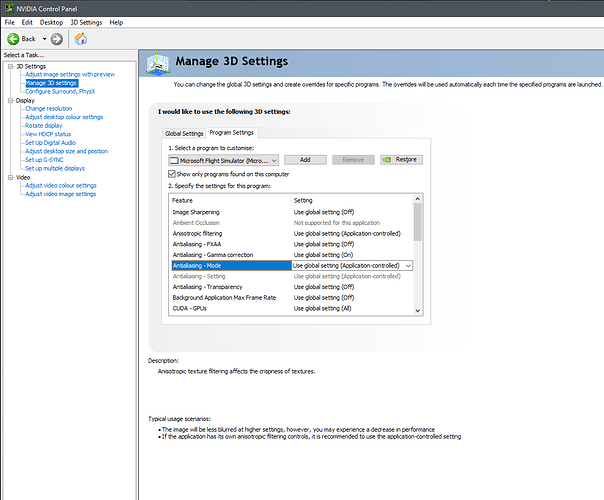This screenshot has height=500, width=604.
Task: Open Adjust desktop colour settings
Action: click(64, 117)
